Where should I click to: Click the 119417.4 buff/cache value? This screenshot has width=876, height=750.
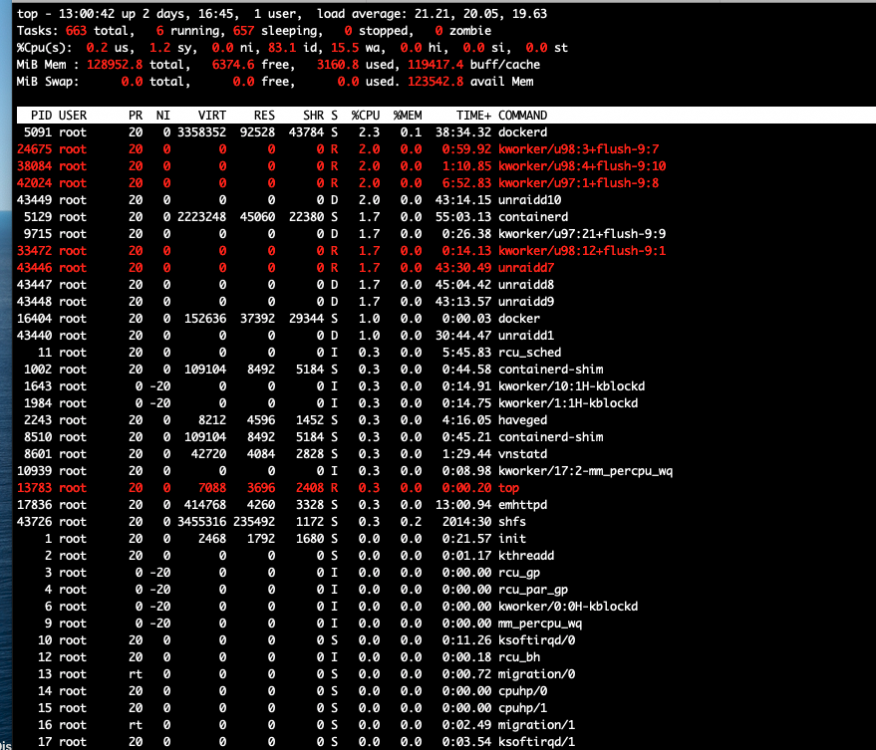point(435,65)
